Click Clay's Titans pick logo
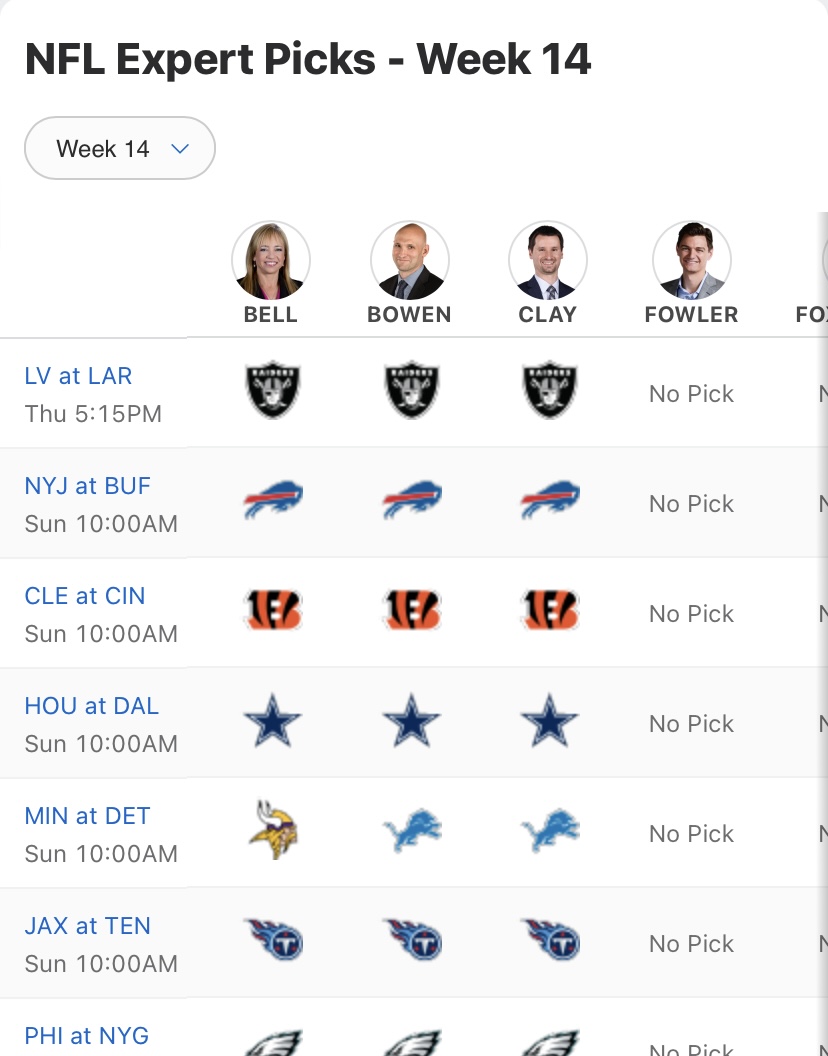 pos(550,939)
